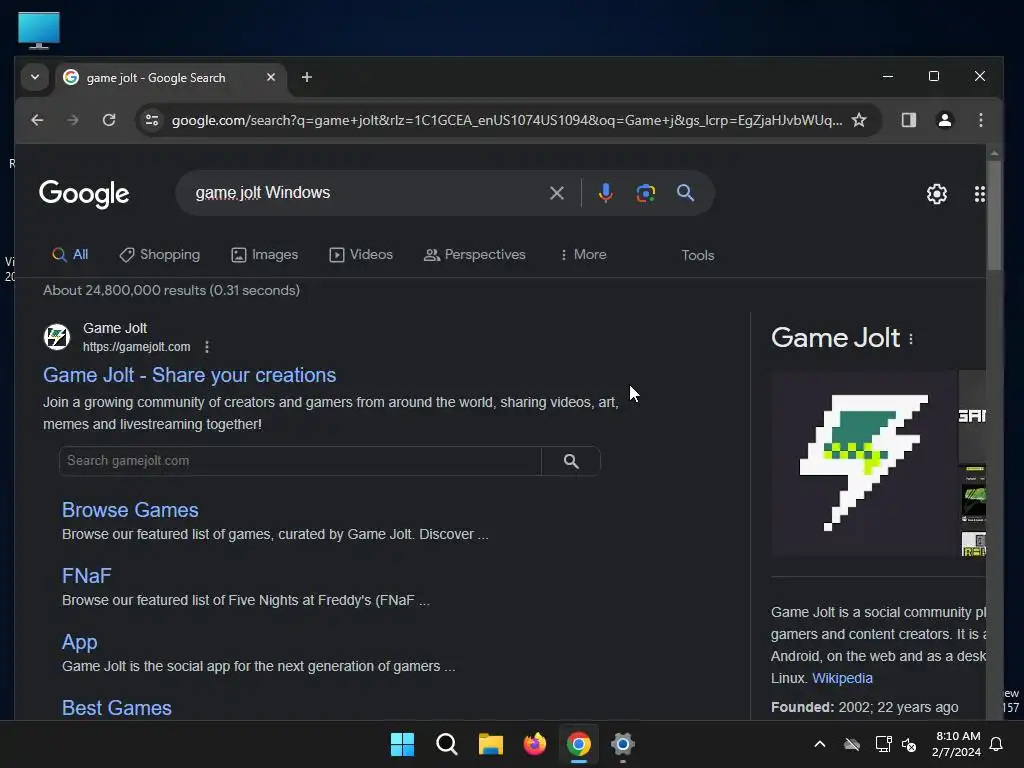The height and width of the screenshot is (768, 1024).
Task: Click the Game Jolt favicon in result
Action: pyautogui.click(x=57, y=337)
